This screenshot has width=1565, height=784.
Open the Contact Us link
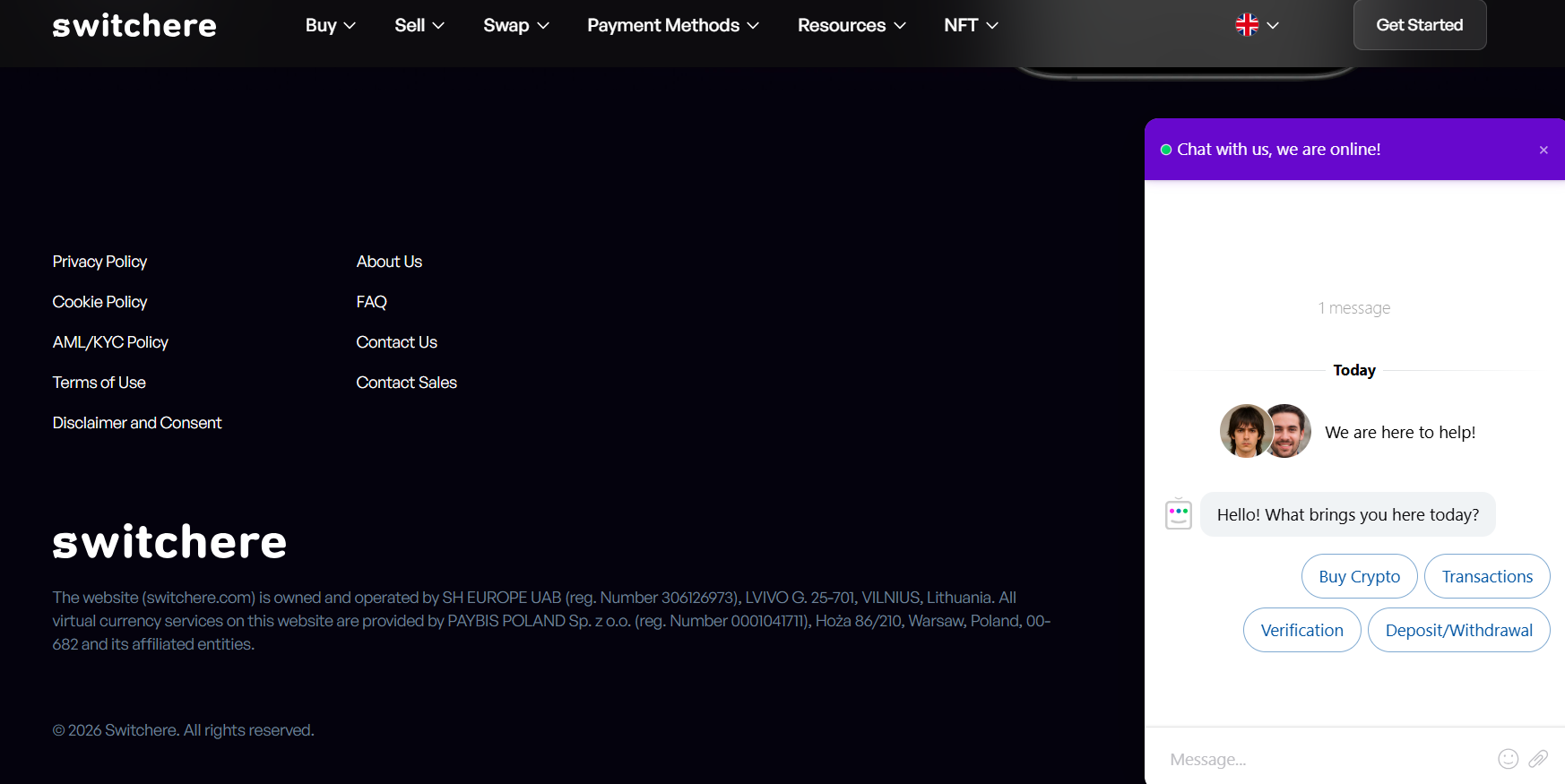(396, 342)
